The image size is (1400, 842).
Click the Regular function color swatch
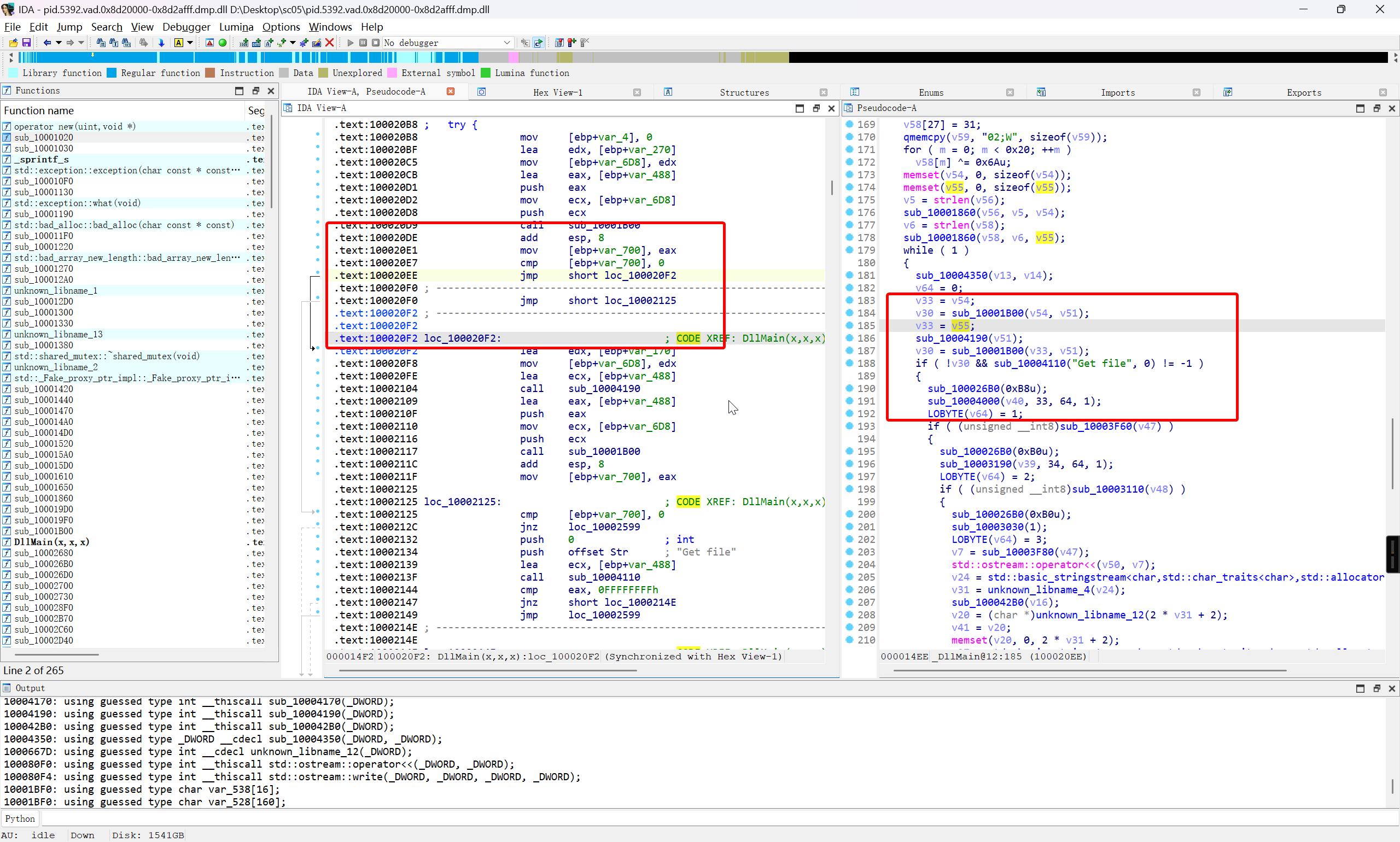(112, 73)
